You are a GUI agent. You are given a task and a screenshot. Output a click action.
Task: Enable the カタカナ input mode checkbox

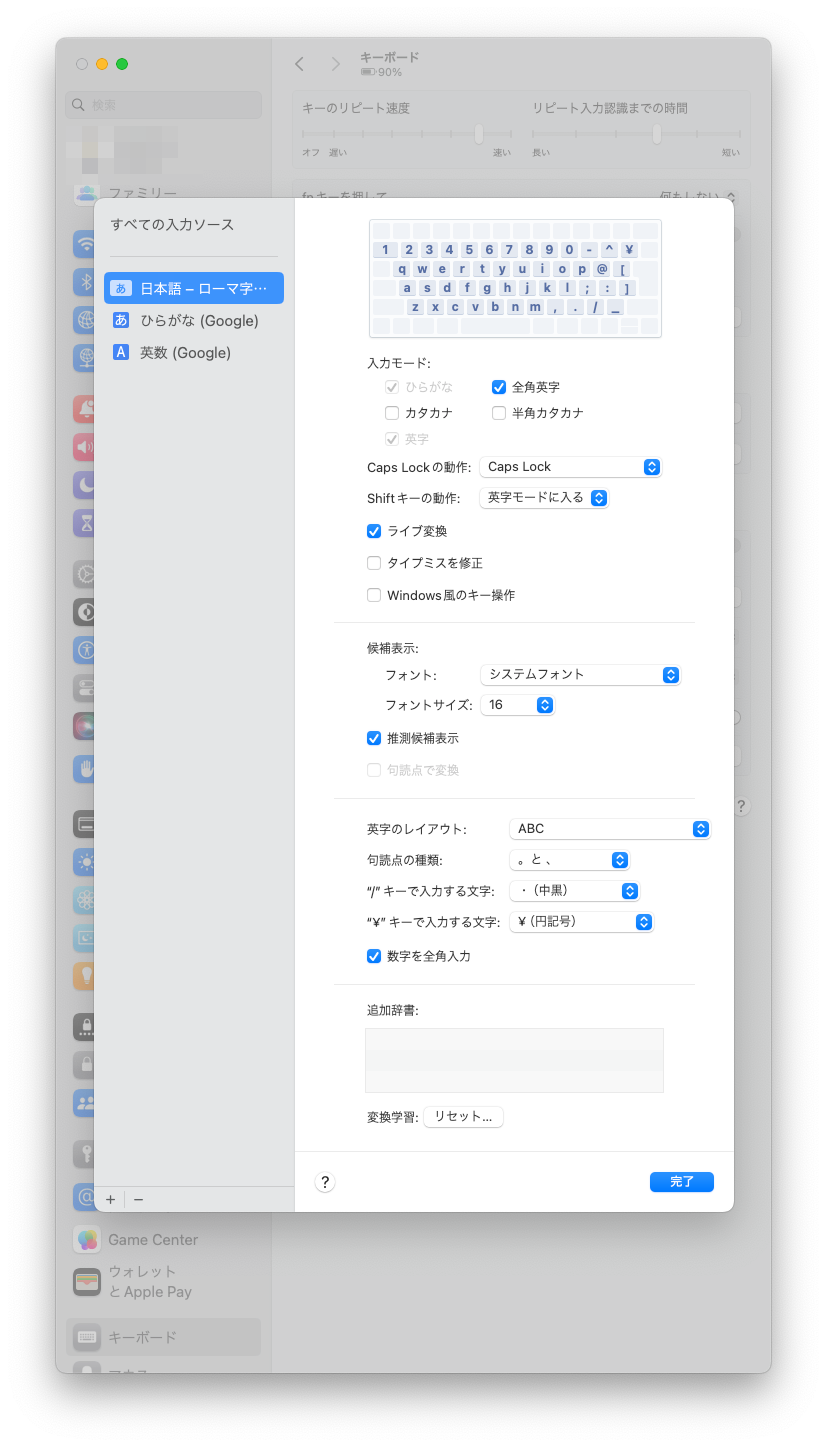pyautogui.click(x=392, y=413)
